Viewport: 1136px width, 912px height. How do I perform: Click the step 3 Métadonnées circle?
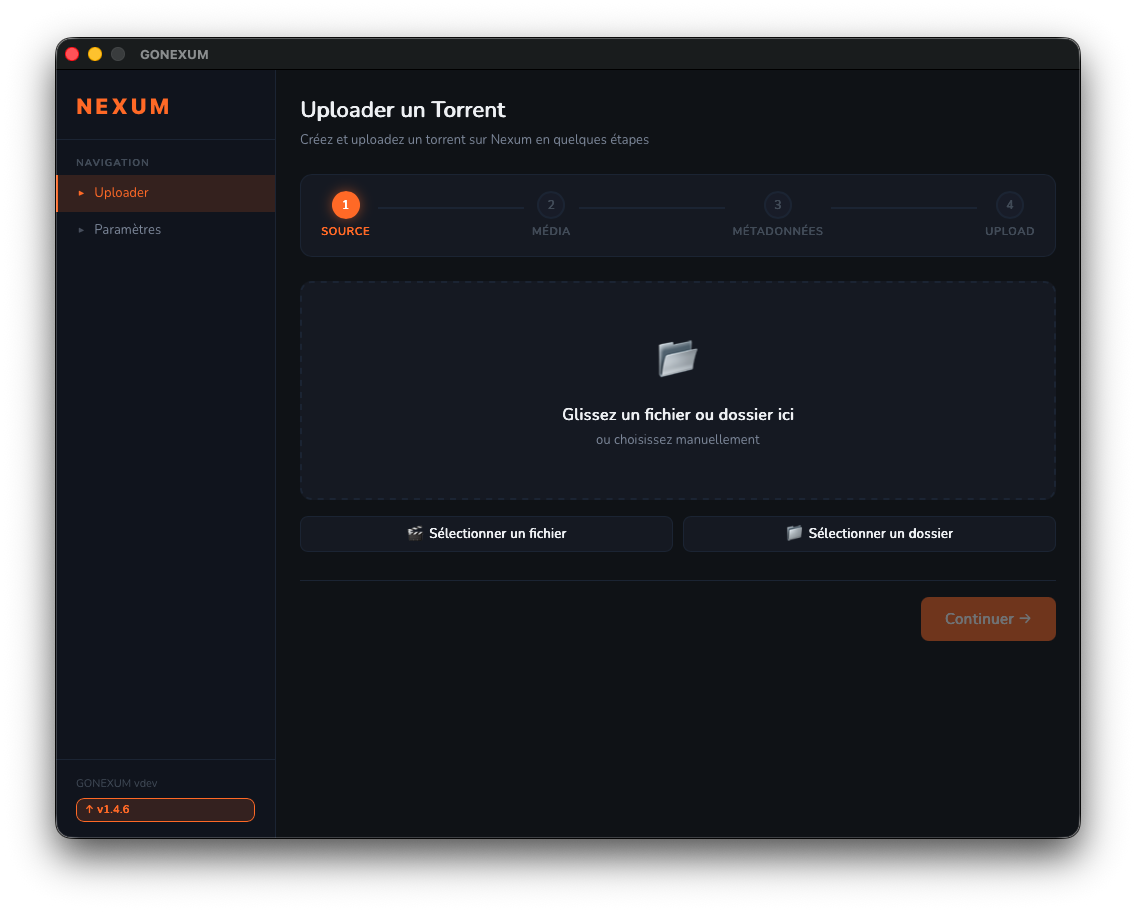pos(777,205)
